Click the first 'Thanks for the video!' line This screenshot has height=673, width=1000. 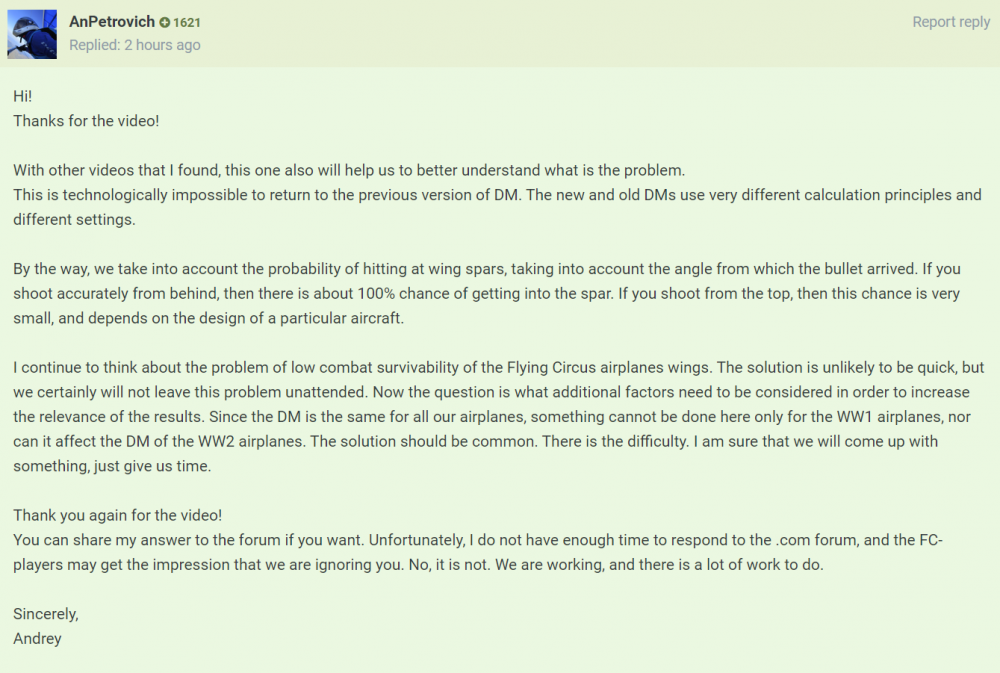point(86,121)
